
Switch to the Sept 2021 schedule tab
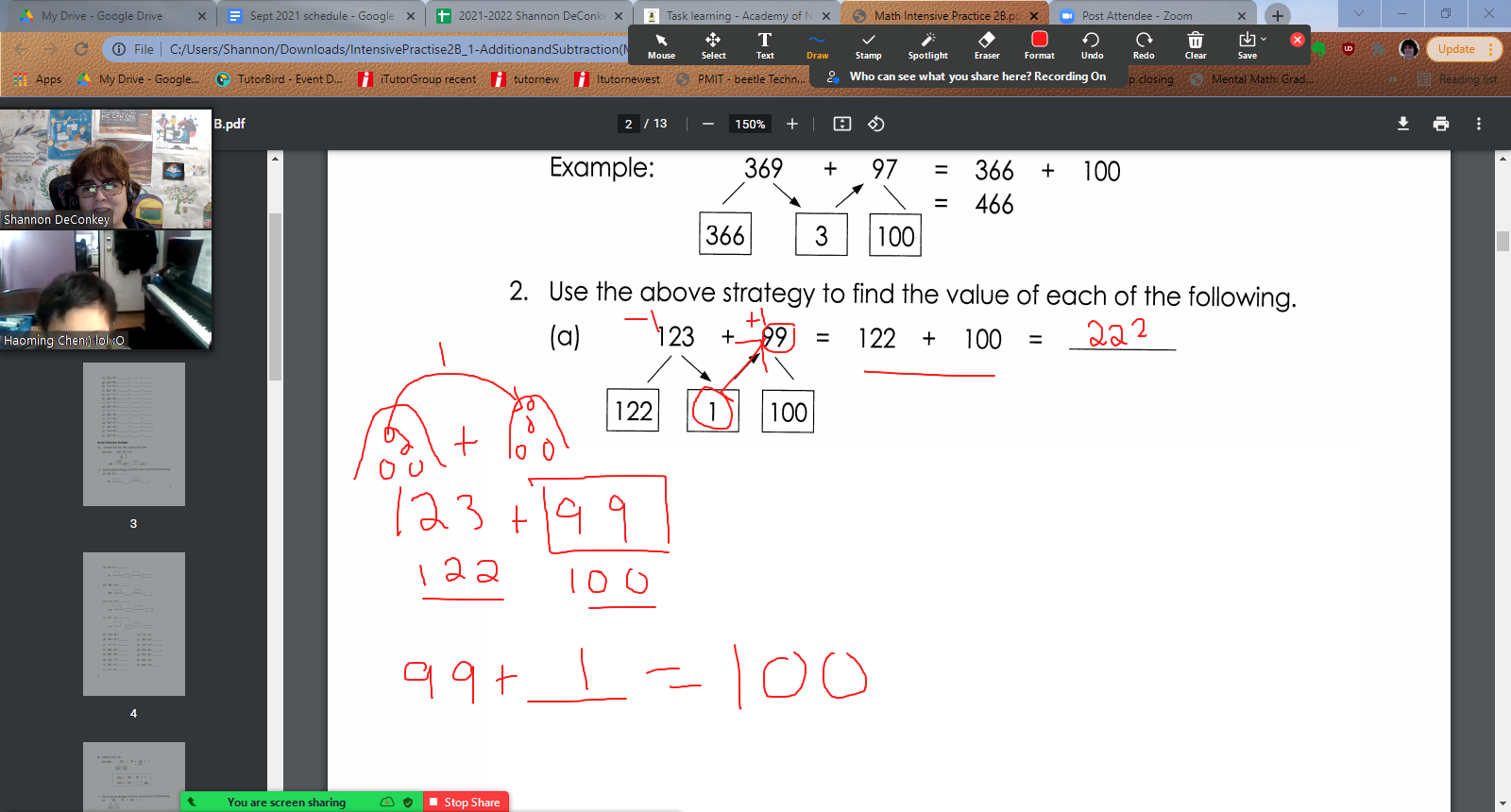click(x=322, y=16)
